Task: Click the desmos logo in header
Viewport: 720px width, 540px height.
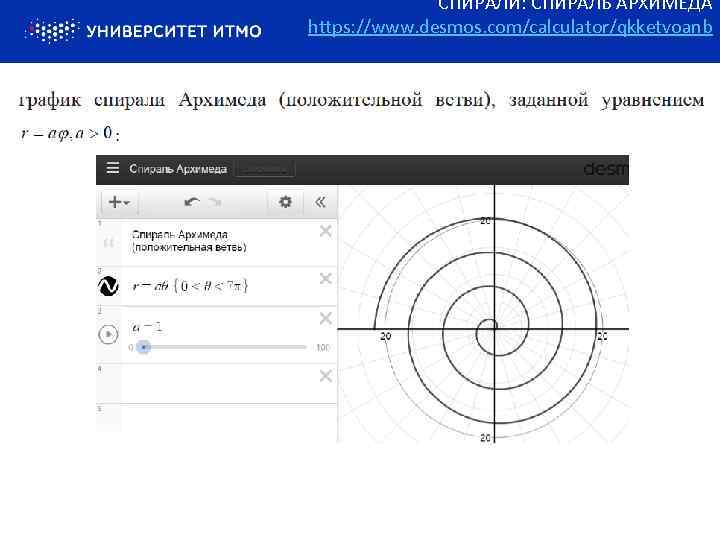Action: click(x=606, y=169)
